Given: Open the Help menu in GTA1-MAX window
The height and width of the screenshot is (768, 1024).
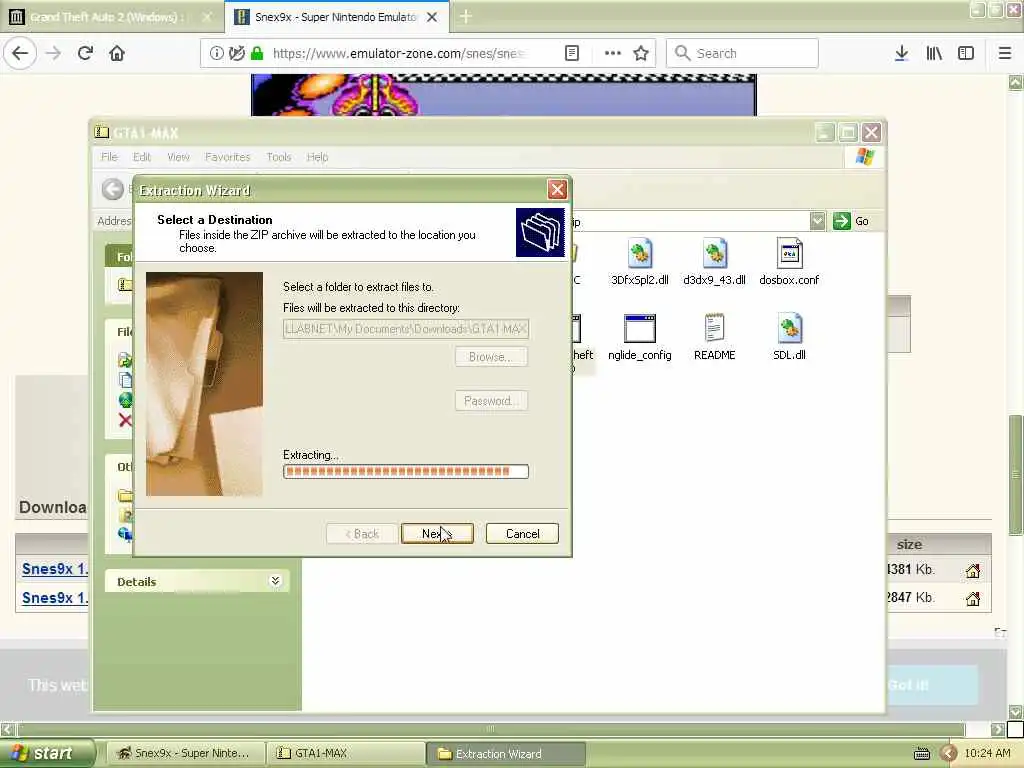Looking at the screenshot, I should [317, 157].
